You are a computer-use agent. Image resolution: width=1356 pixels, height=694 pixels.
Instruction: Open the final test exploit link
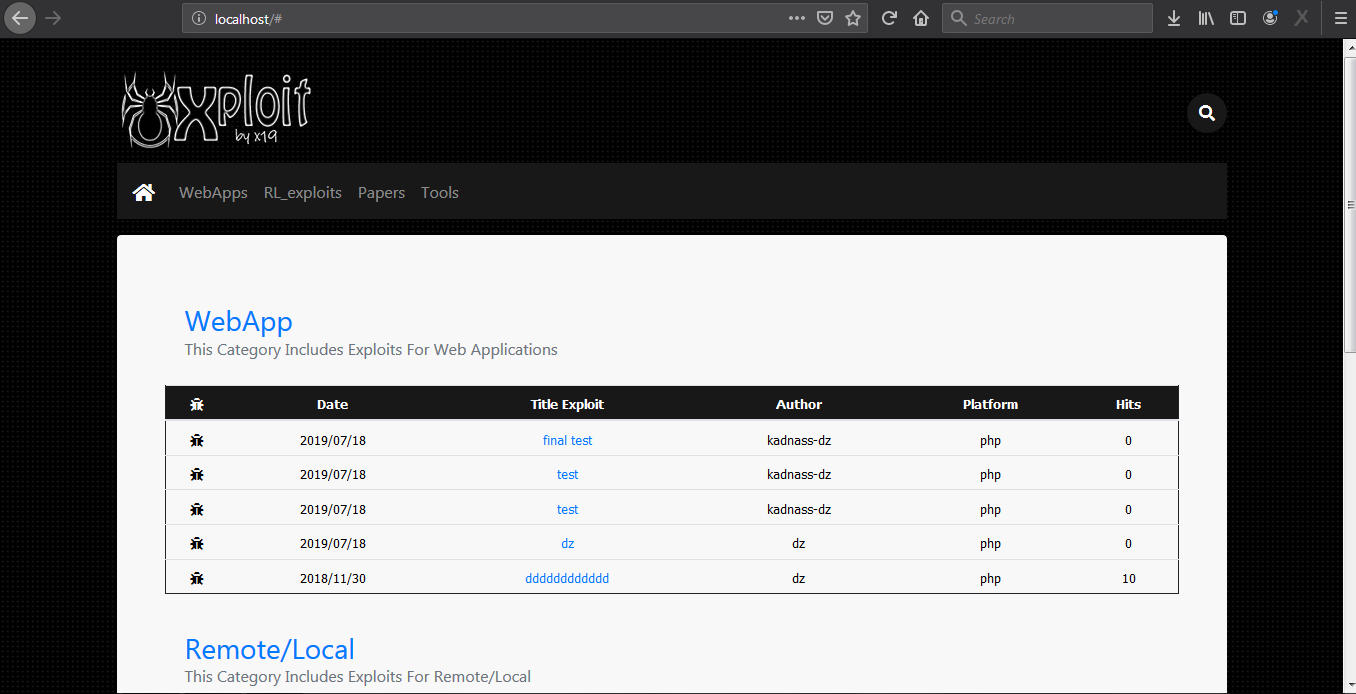coord(567,440)
